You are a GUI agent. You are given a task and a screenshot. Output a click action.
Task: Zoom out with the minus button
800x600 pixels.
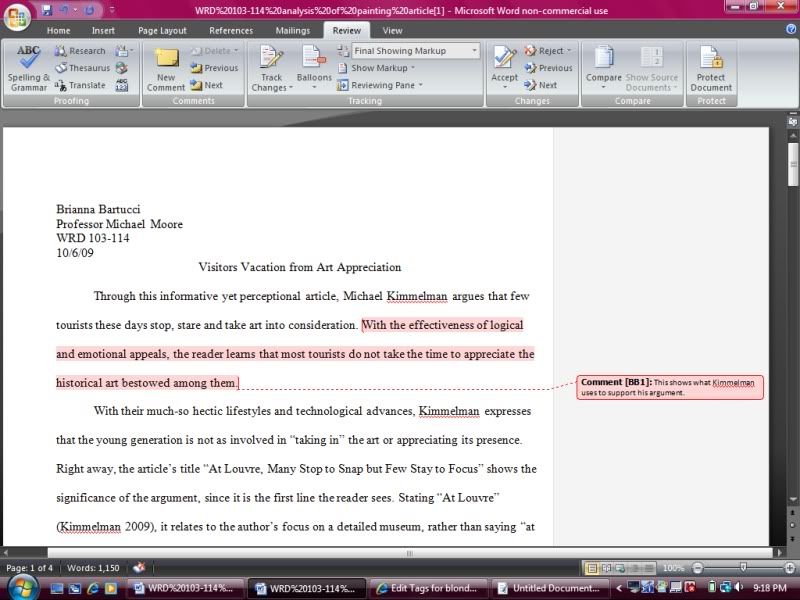[697, 568]
